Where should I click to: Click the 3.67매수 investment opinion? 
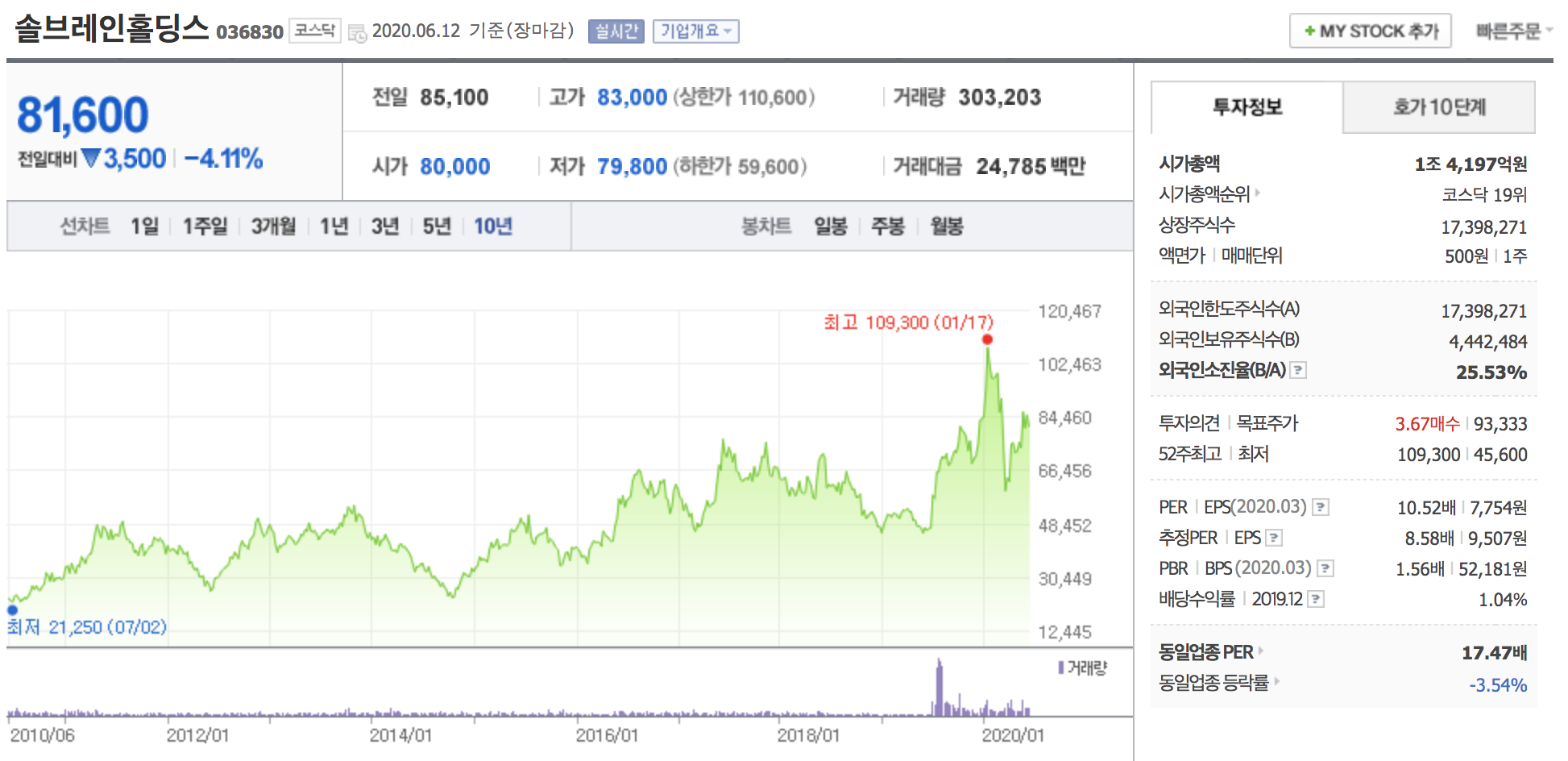coord(1427,423)
